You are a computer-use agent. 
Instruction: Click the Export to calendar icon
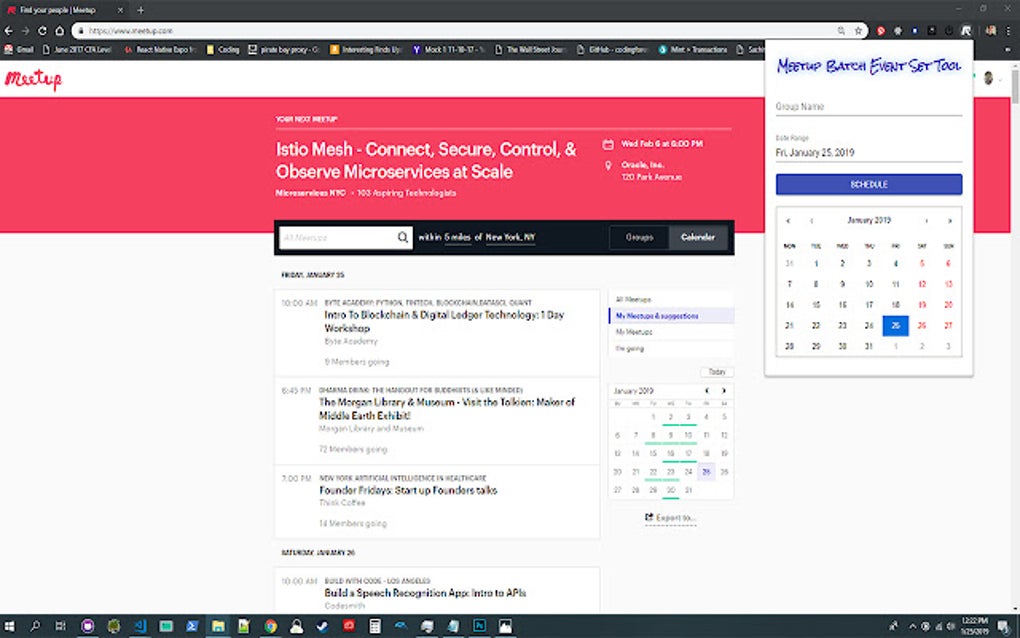click(648, 517)
